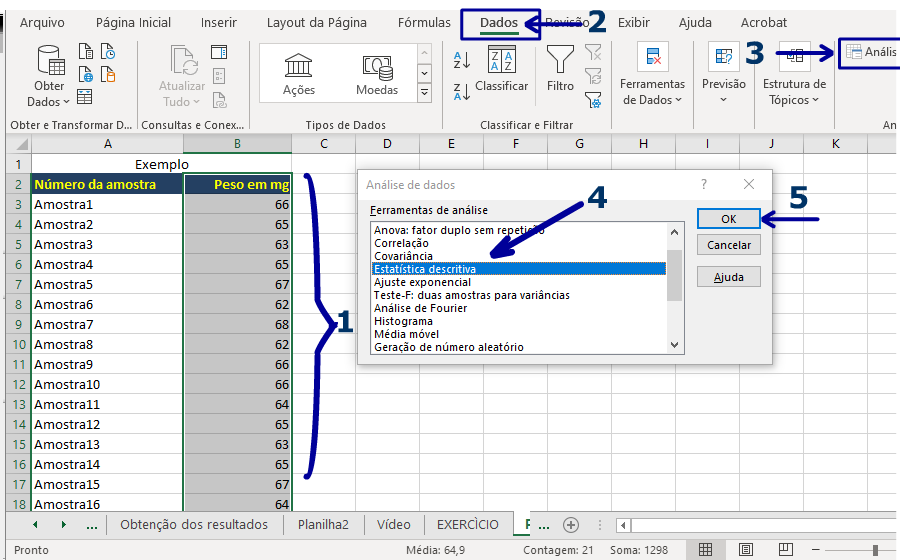The image size is (900, 560).
Task: Select Histograma in the analysis tools list
Action: click(403, 321)
